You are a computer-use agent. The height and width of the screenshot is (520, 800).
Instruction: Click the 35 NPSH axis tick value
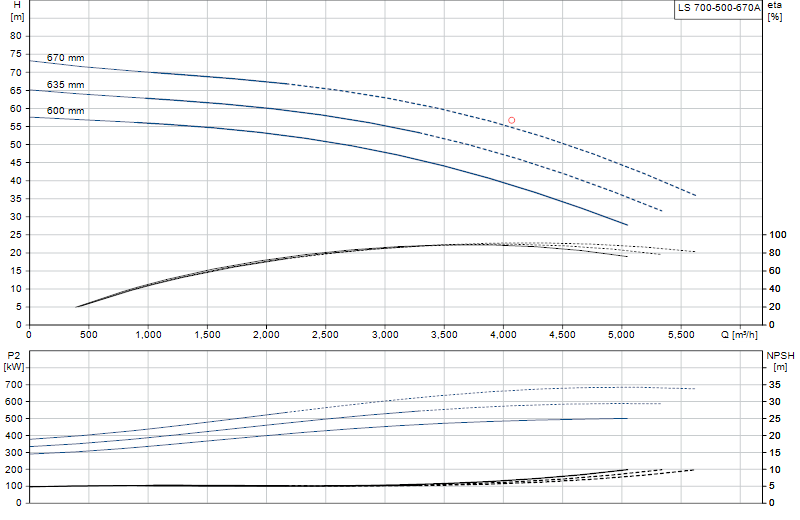coord(775,385)
